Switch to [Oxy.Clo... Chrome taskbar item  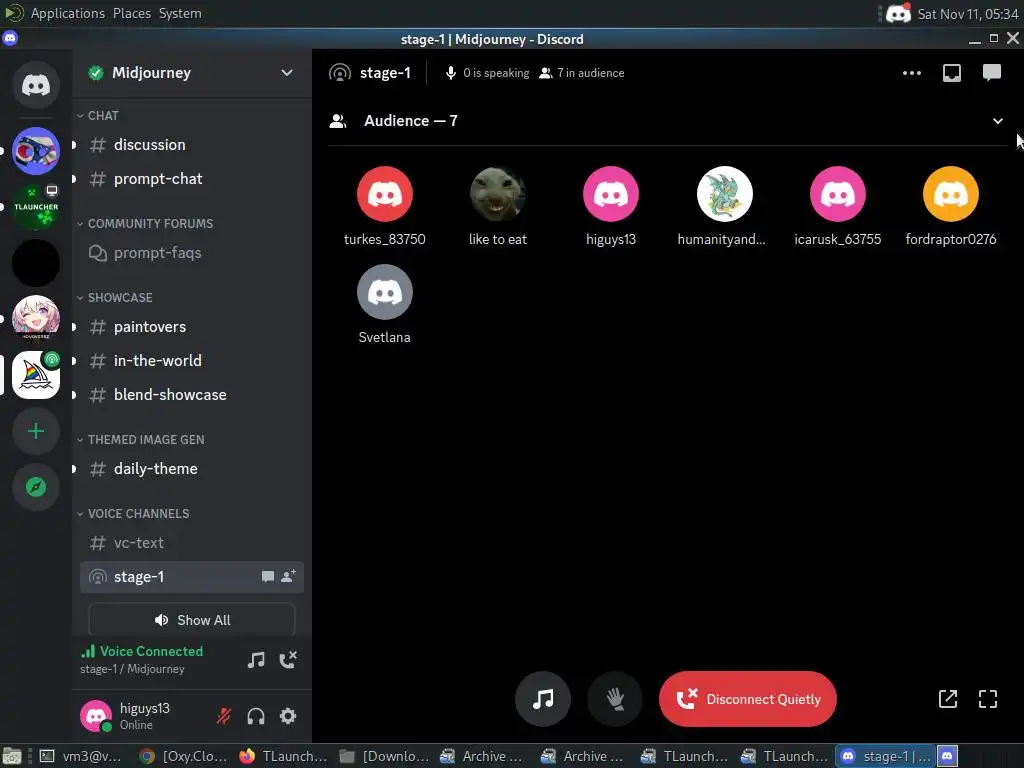[184, 756]
